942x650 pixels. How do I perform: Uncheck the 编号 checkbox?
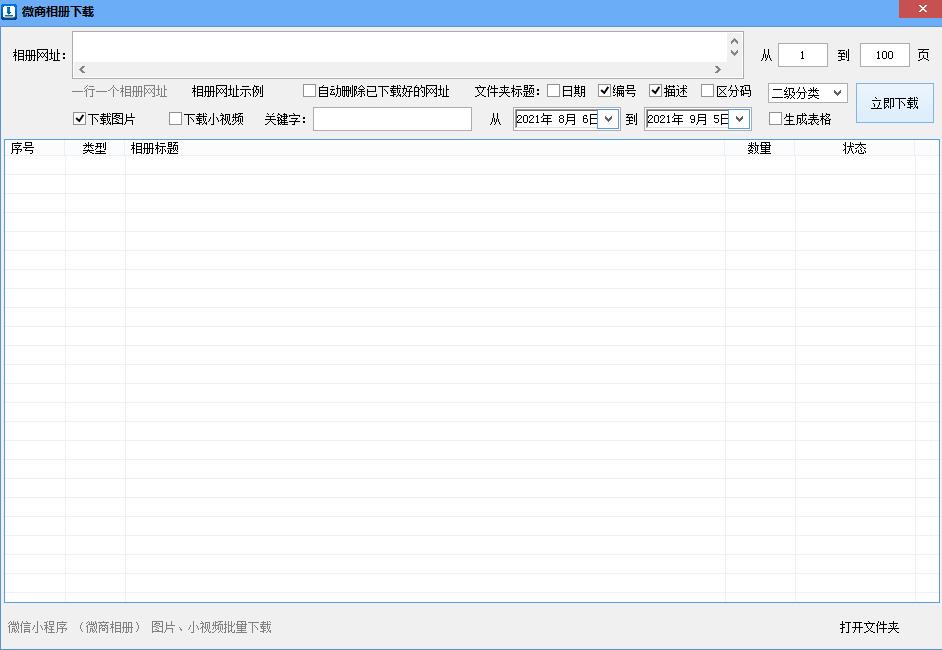point(604,90)
